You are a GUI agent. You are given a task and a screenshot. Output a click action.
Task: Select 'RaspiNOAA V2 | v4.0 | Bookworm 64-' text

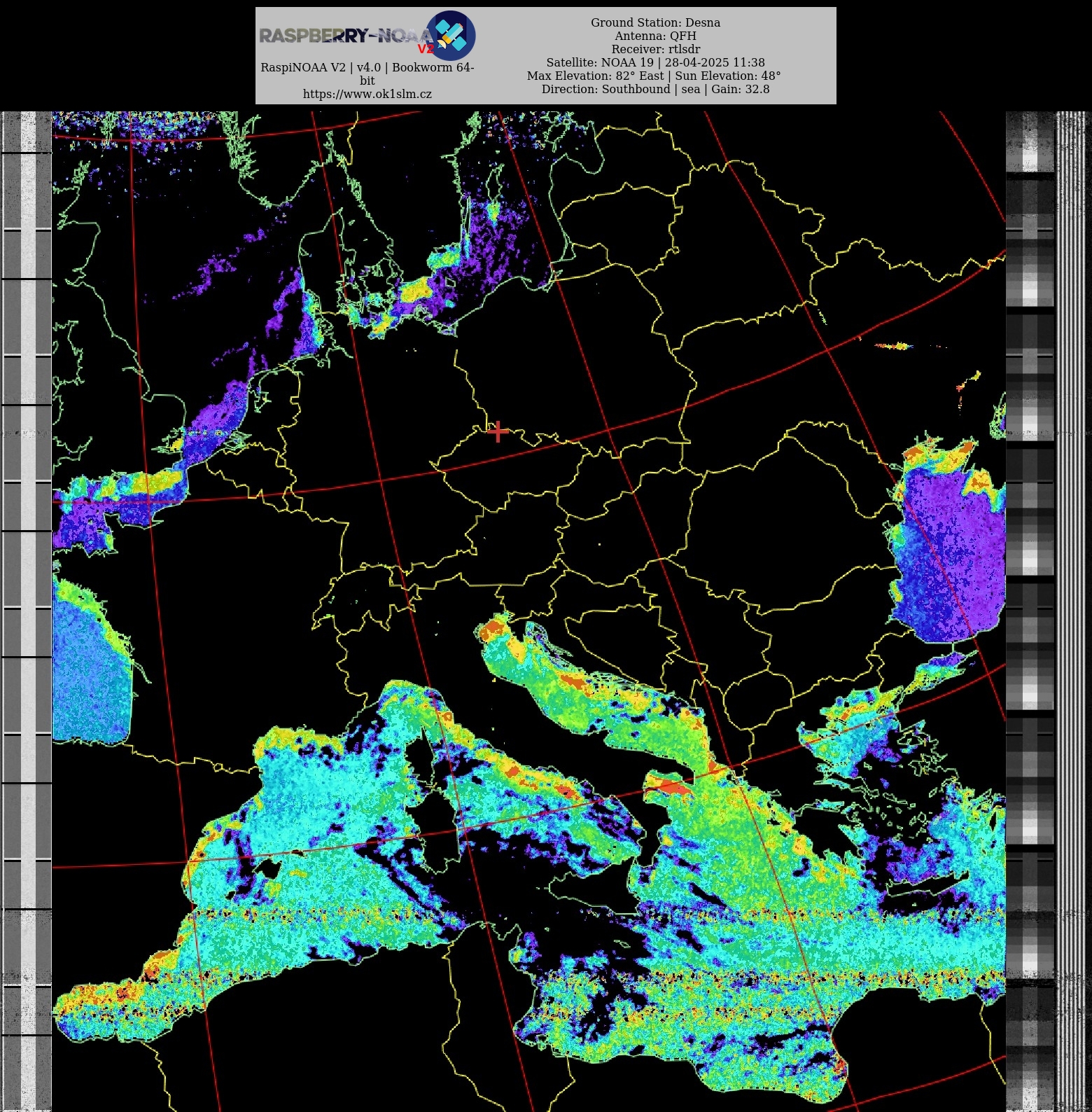tap(367, 67)
